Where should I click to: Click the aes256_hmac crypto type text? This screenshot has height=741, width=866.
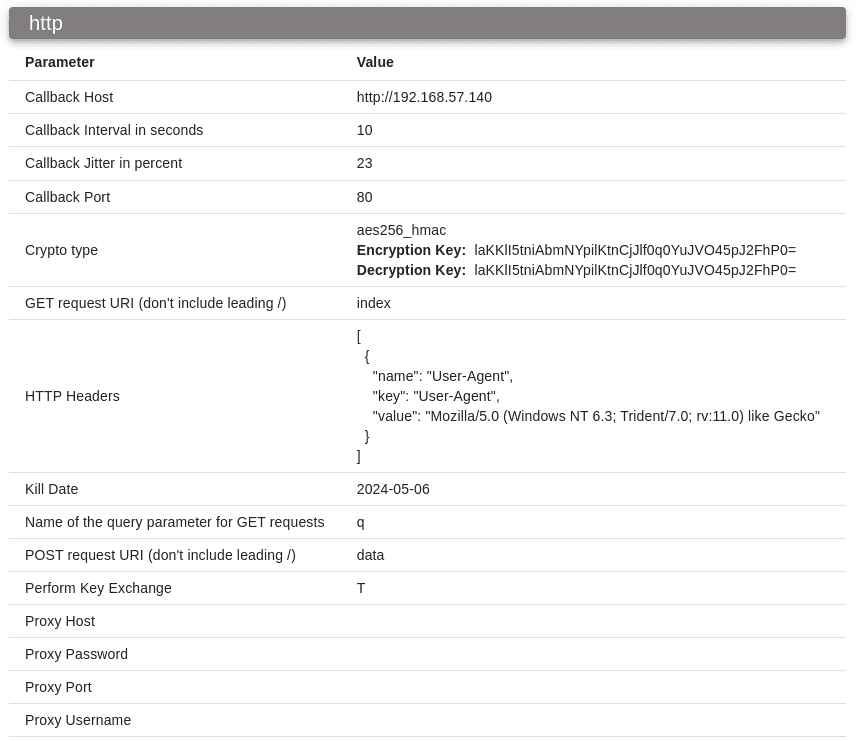click(401, 230)
